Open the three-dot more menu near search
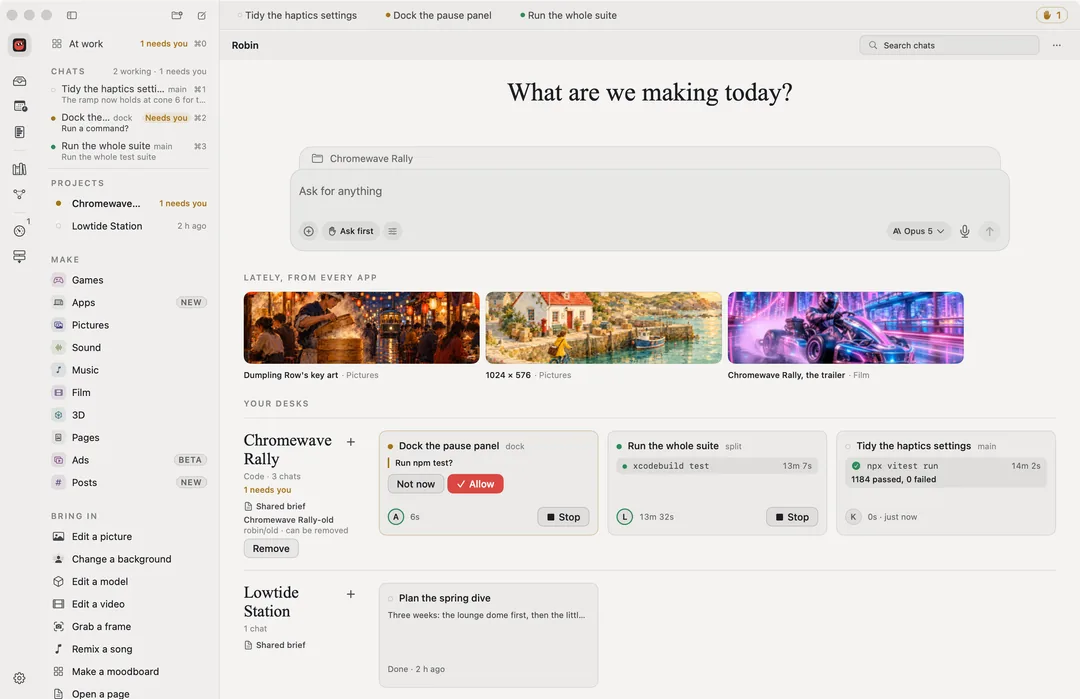 pyautogui.click(x=1057, y=45)
